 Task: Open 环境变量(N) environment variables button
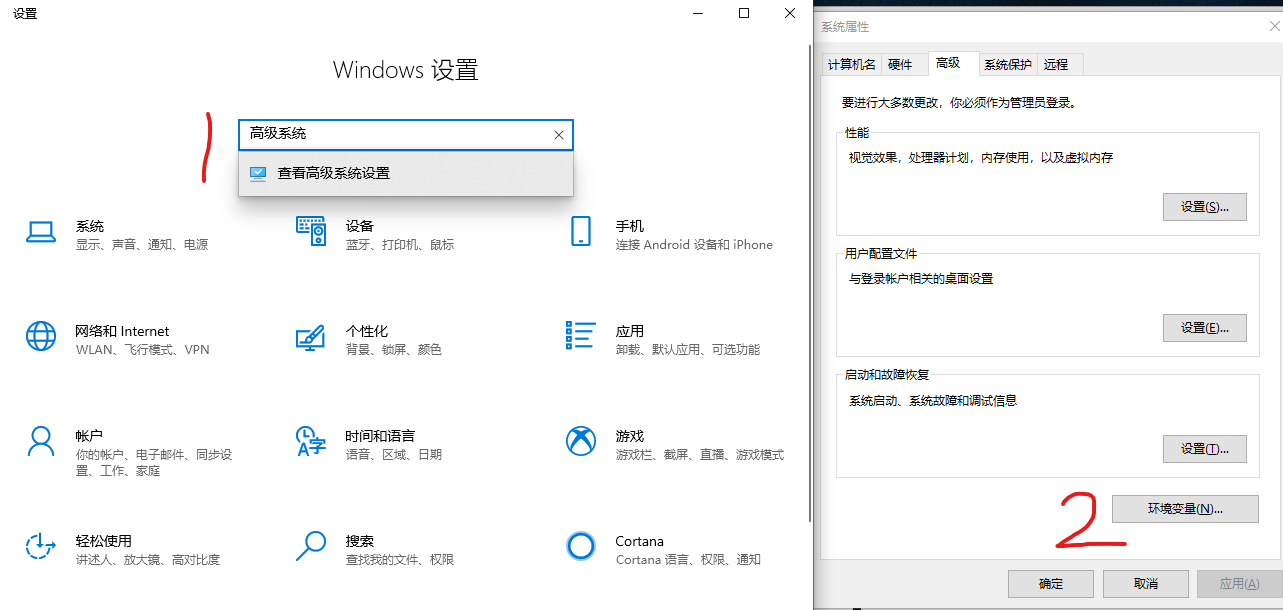pyautogui.click(x=1185, y=508)
